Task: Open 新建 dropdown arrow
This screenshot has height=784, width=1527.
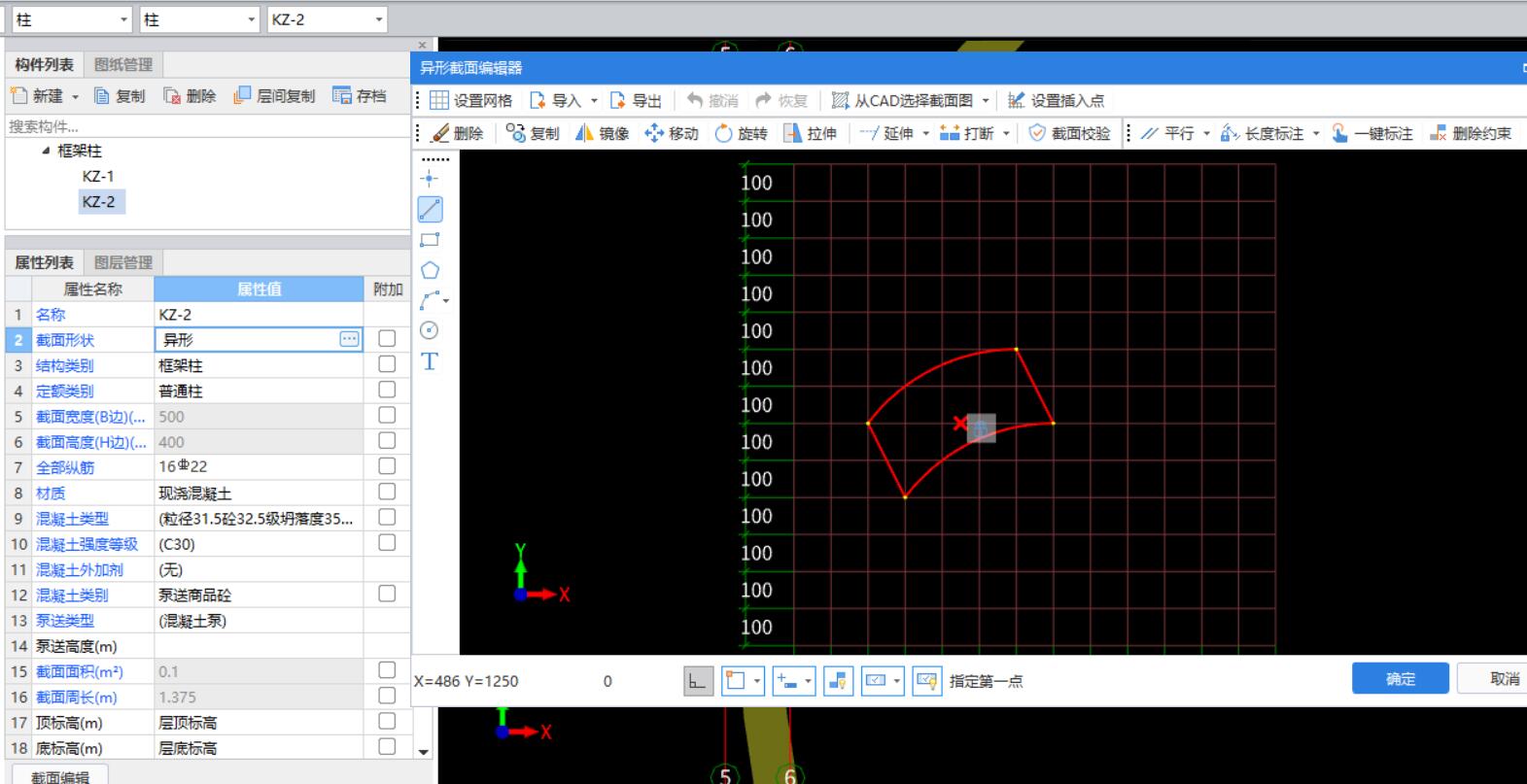Action: [75, 96]
